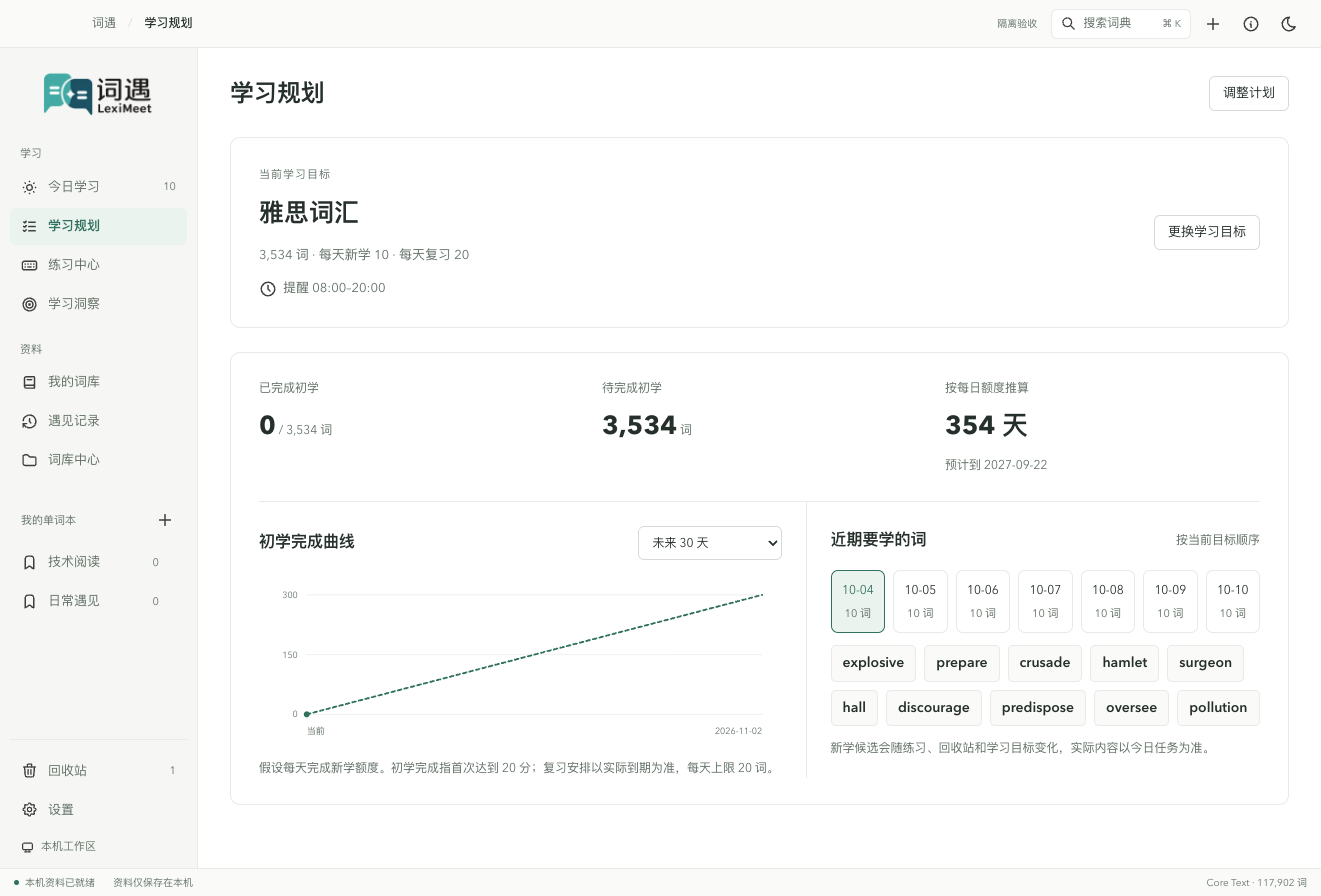
Task: Click the chart start point at 当前
Action: (x=306, y=714)
